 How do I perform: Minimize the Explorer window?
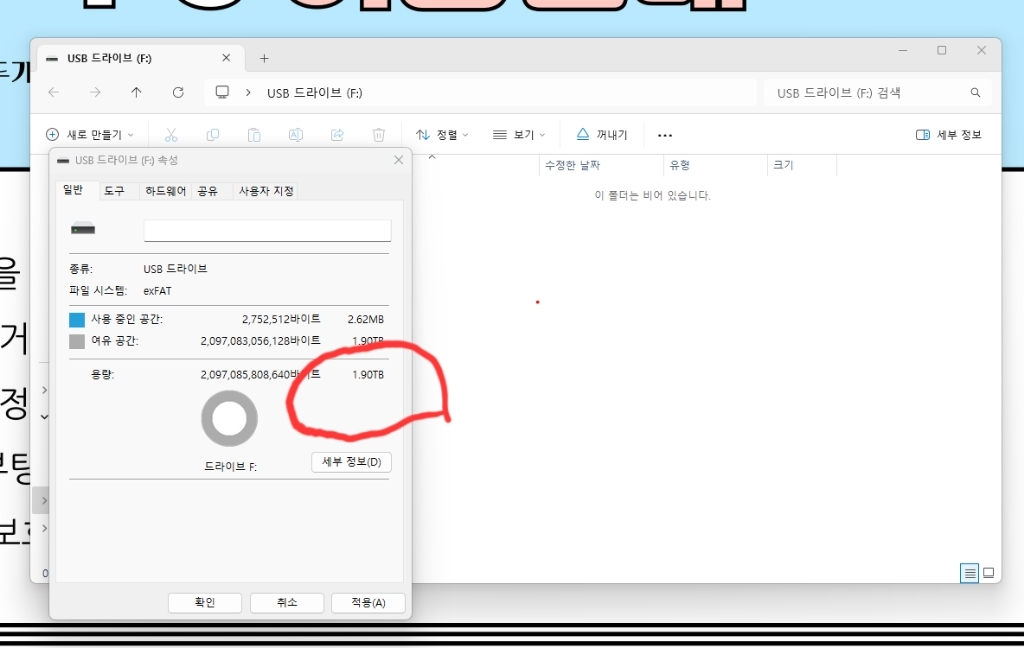pyautogui.click(x=903, y=50)
